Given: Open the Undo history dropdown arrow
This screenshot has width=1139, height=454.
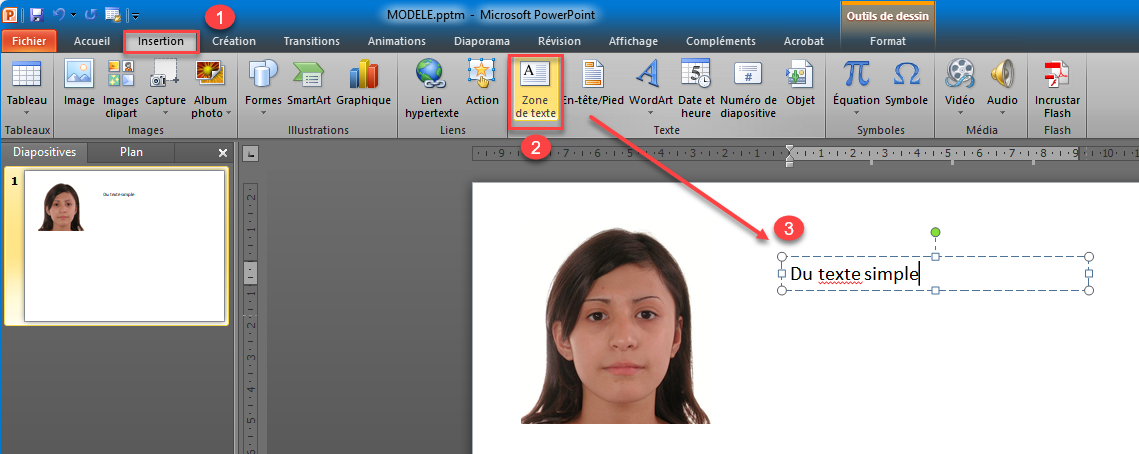Looking at the screenshot, I should (73, 15).
